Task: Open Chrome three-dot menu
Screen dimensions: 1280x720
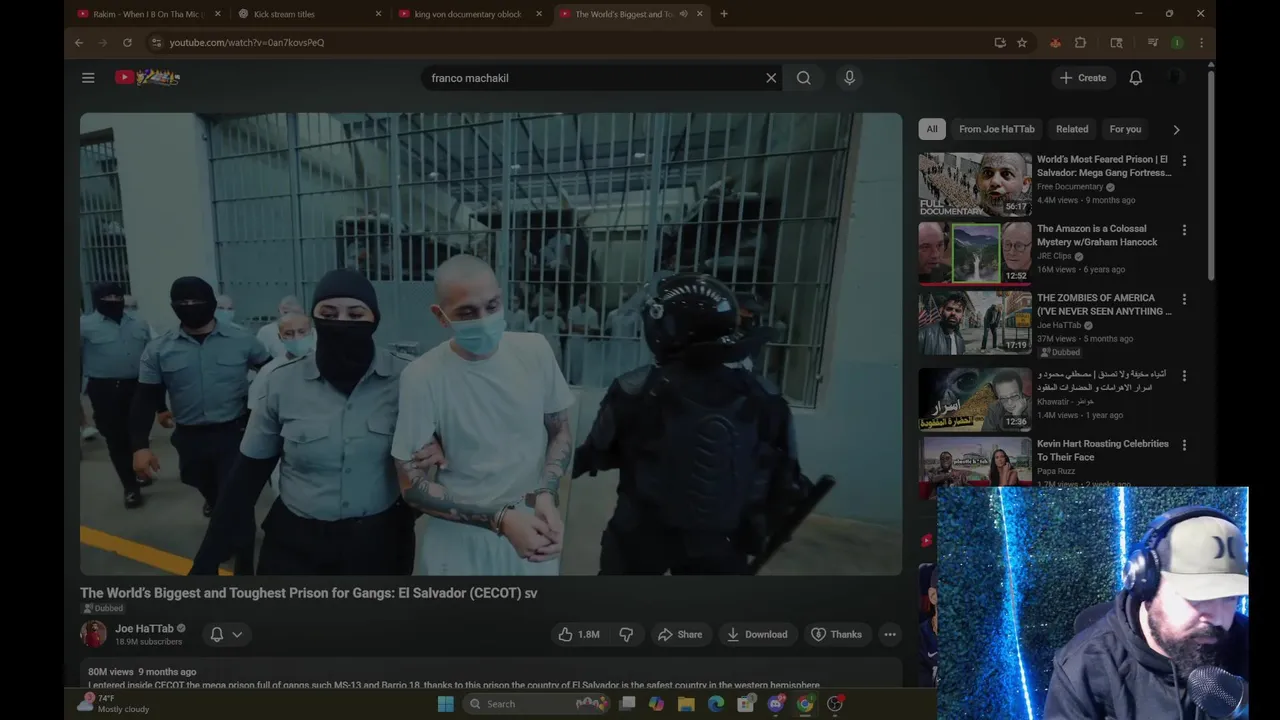Action: (x=1201, y=43)
